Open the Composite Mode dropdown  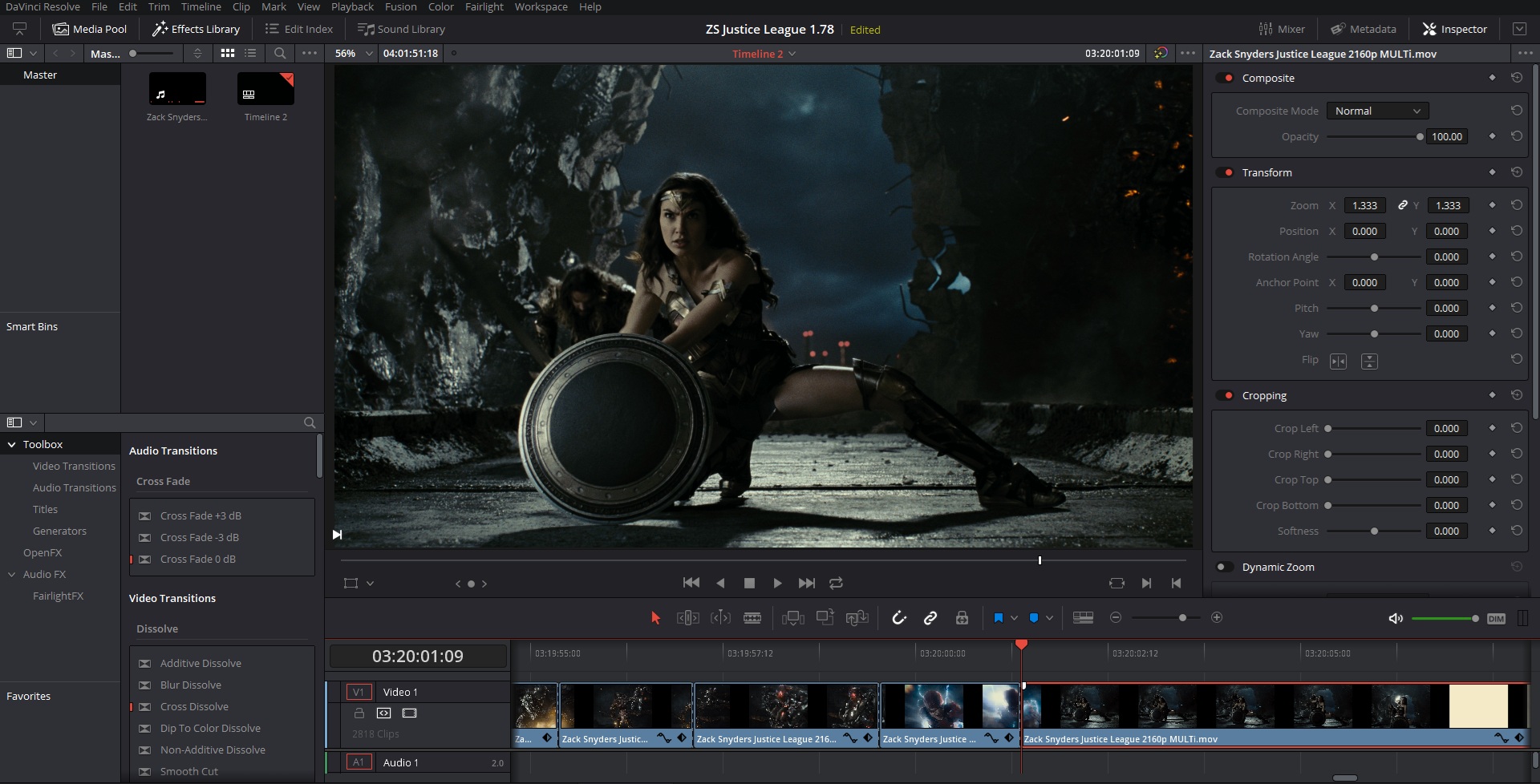[1377, 111]
